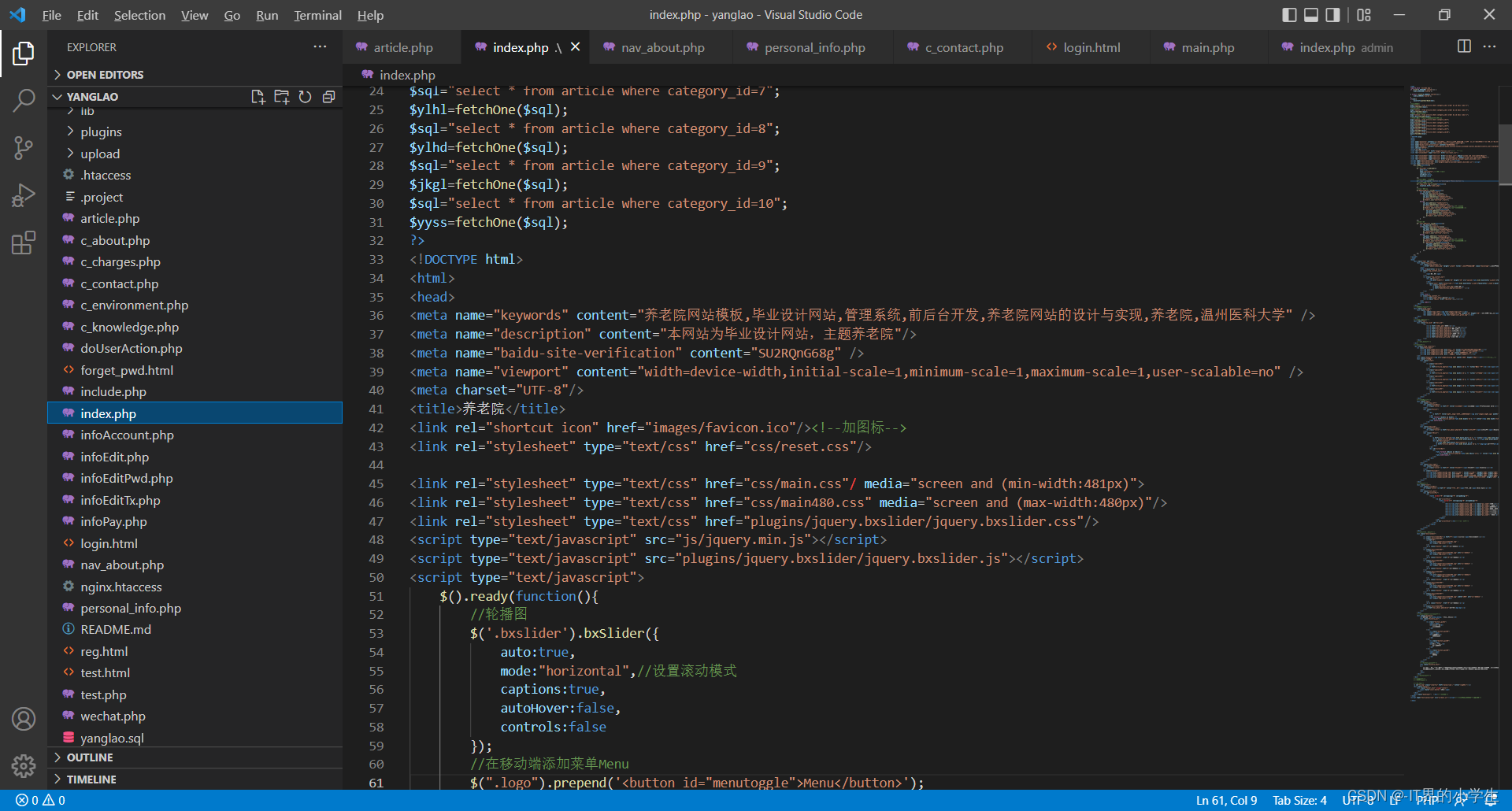Open doUserAction.php in Explorer
Image resolution: width=1512 pixels, height=811 pixels.
pos(195,348)
